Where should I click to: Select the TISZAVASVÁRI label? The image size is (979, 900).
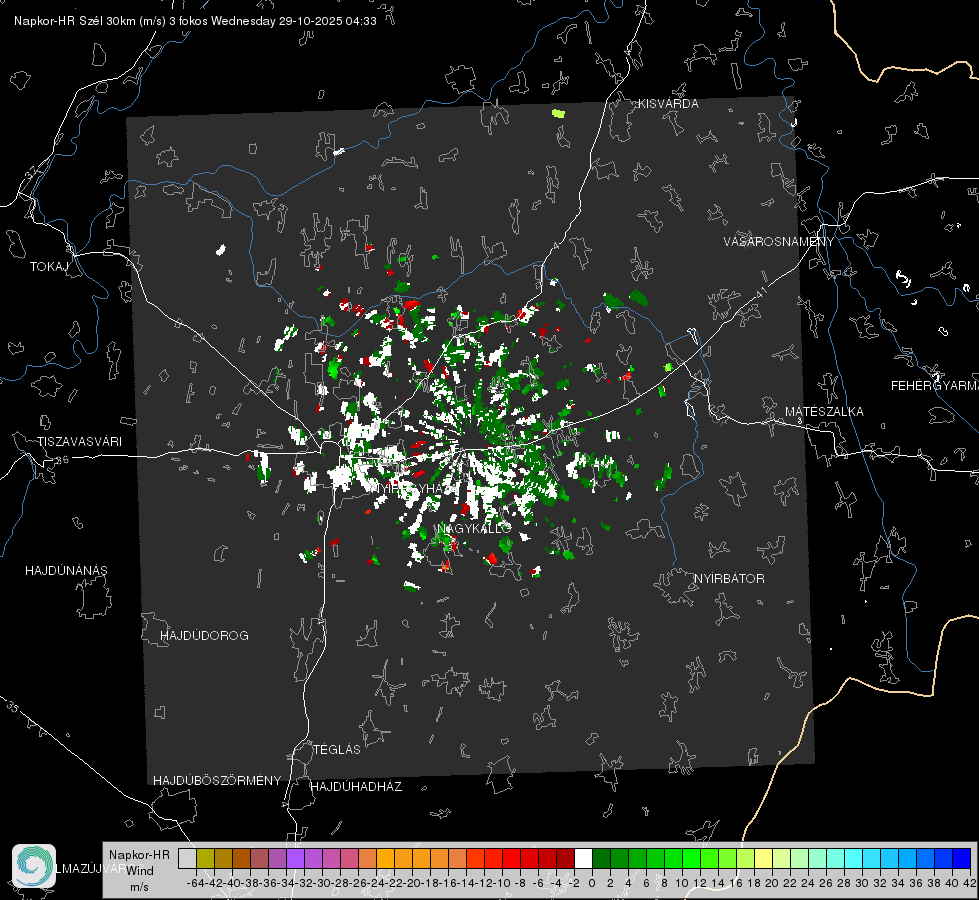coord(79,442)
